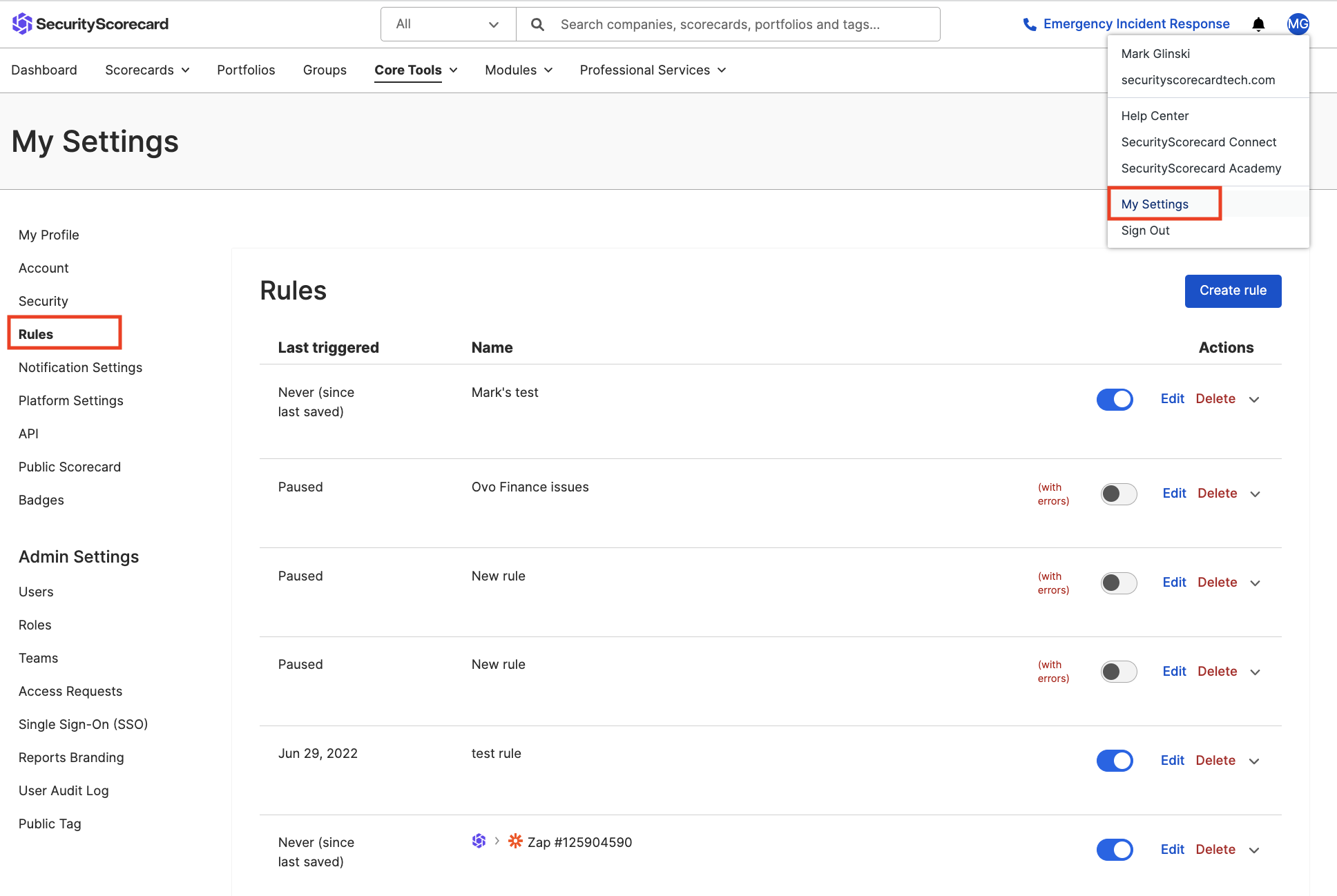Expand the Professional Services menu
The image size is (1337, 896).
point(653,70)
